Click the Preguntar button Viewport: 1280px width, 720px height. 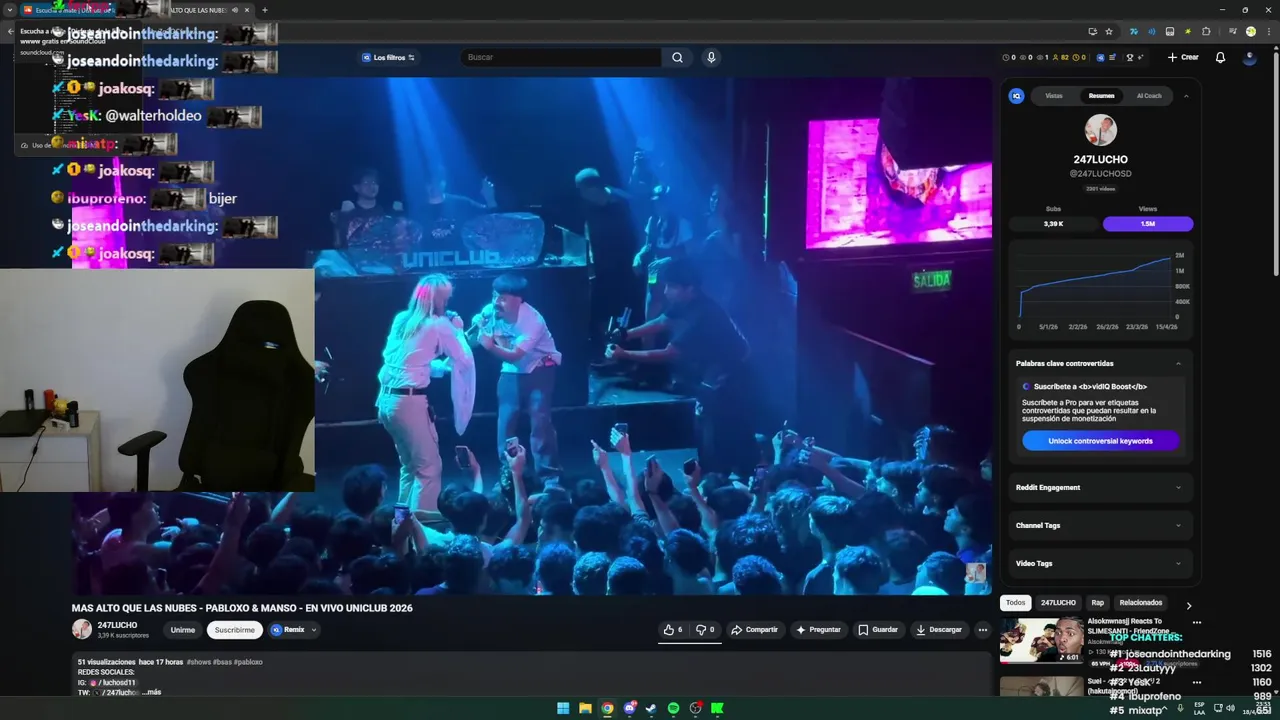(x=818, y=630)
